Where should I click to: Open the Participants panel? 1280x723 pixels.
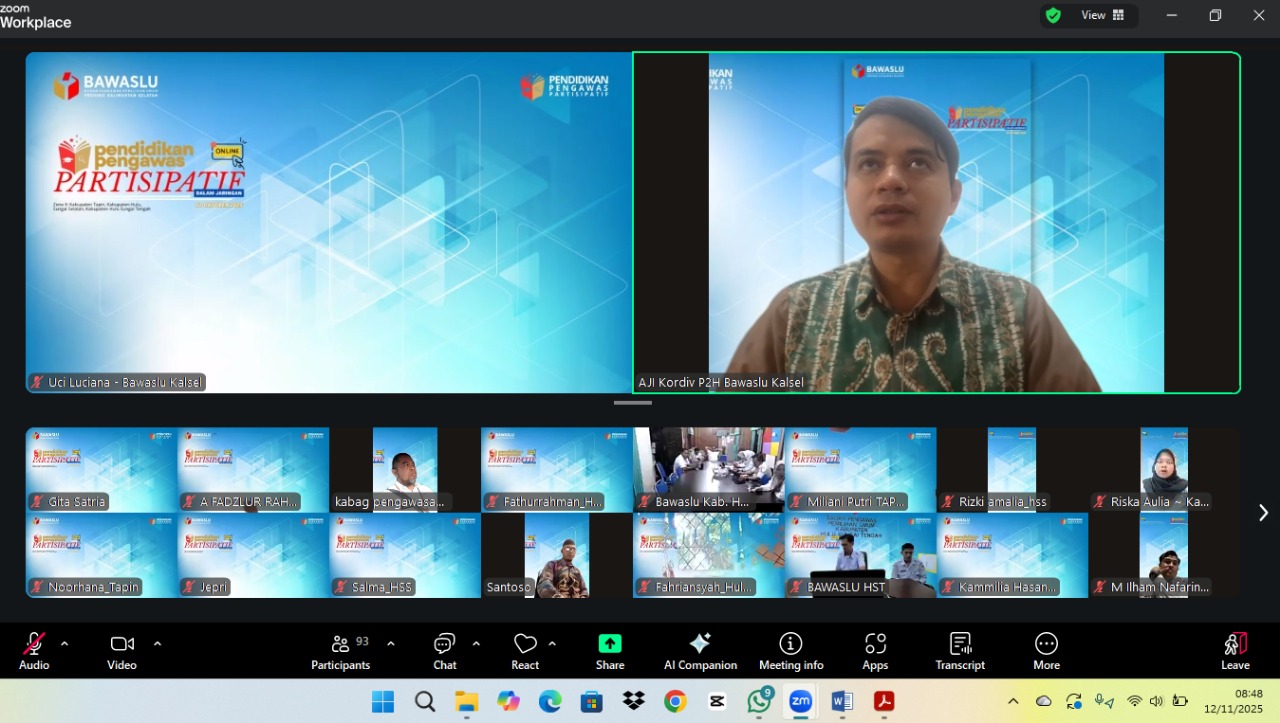(x=341, y=651)
